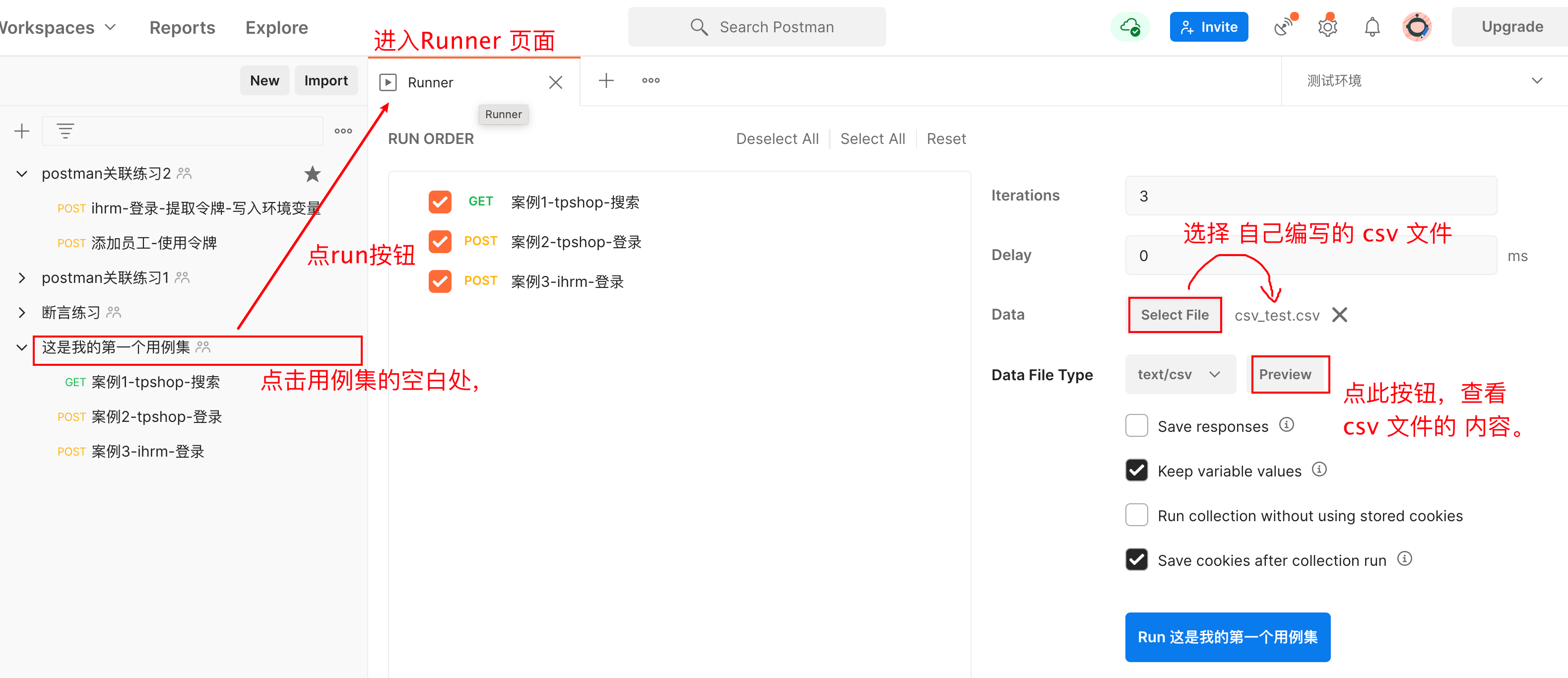
Task: Click Deselect All link
Action: [778, 139]
